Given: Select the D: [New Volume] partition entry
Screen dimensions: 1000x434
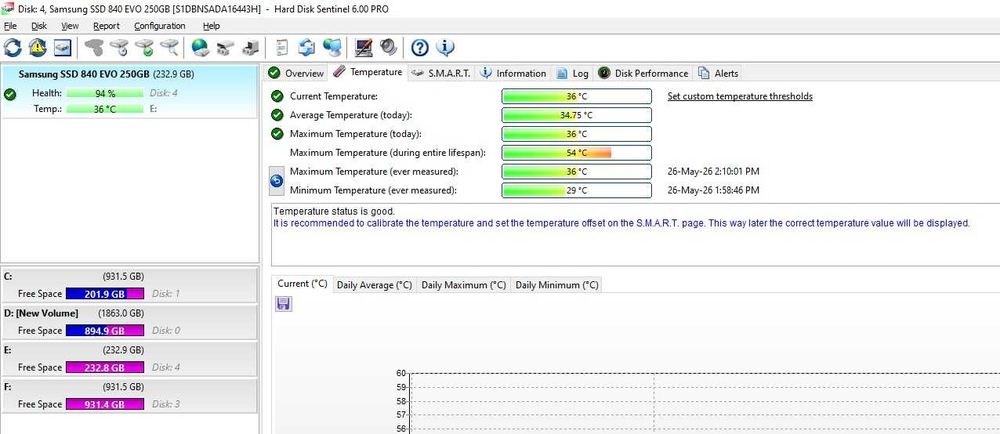Looking at the screenshot, I should coord(129,322).
